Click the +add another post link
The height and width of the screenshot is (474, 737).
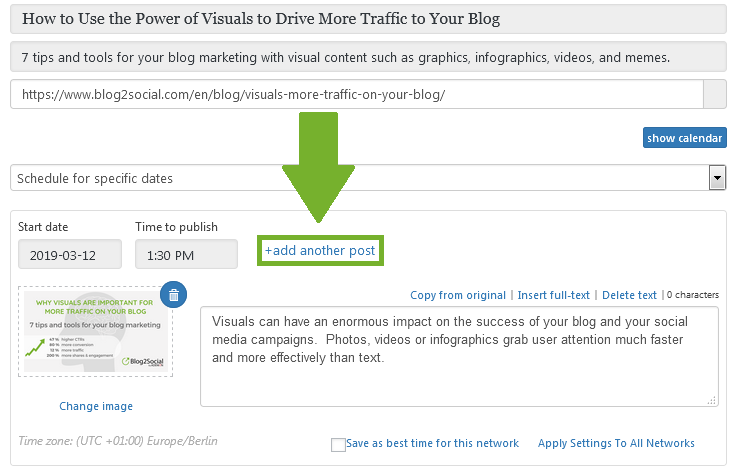point(320,250)
